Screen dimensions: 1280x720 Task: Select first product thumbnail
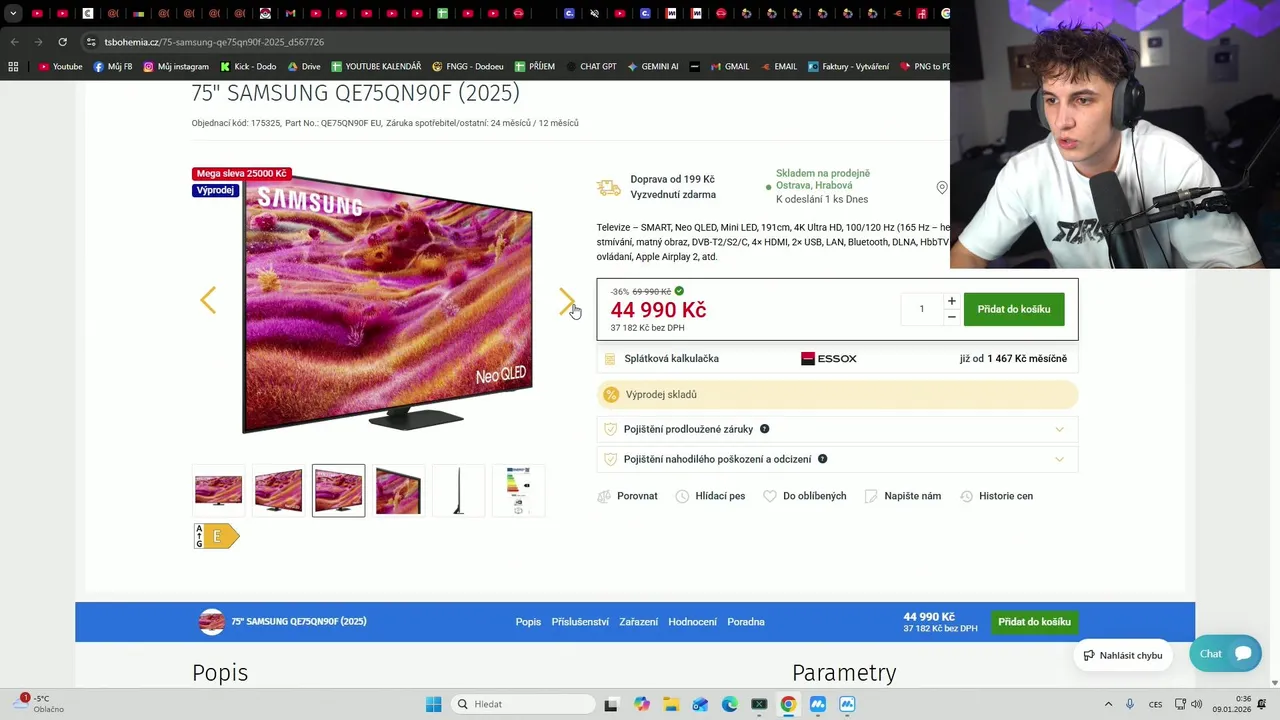[x=218, y=490]
